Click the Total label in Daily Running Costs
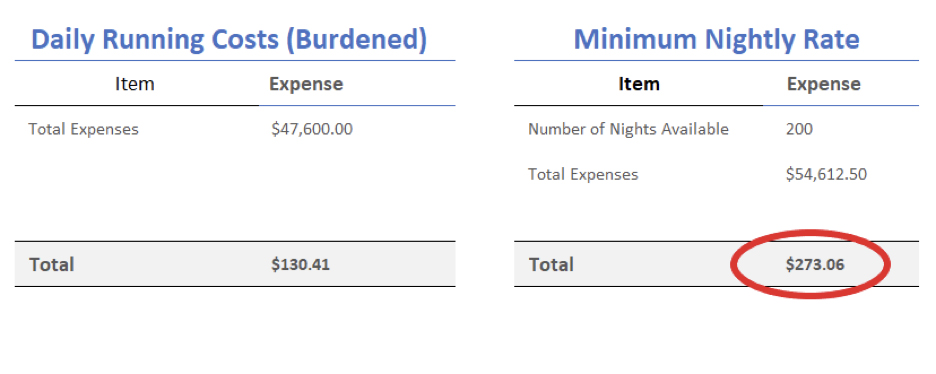Viewport: 936px width, 374px height. coord(52,264)
